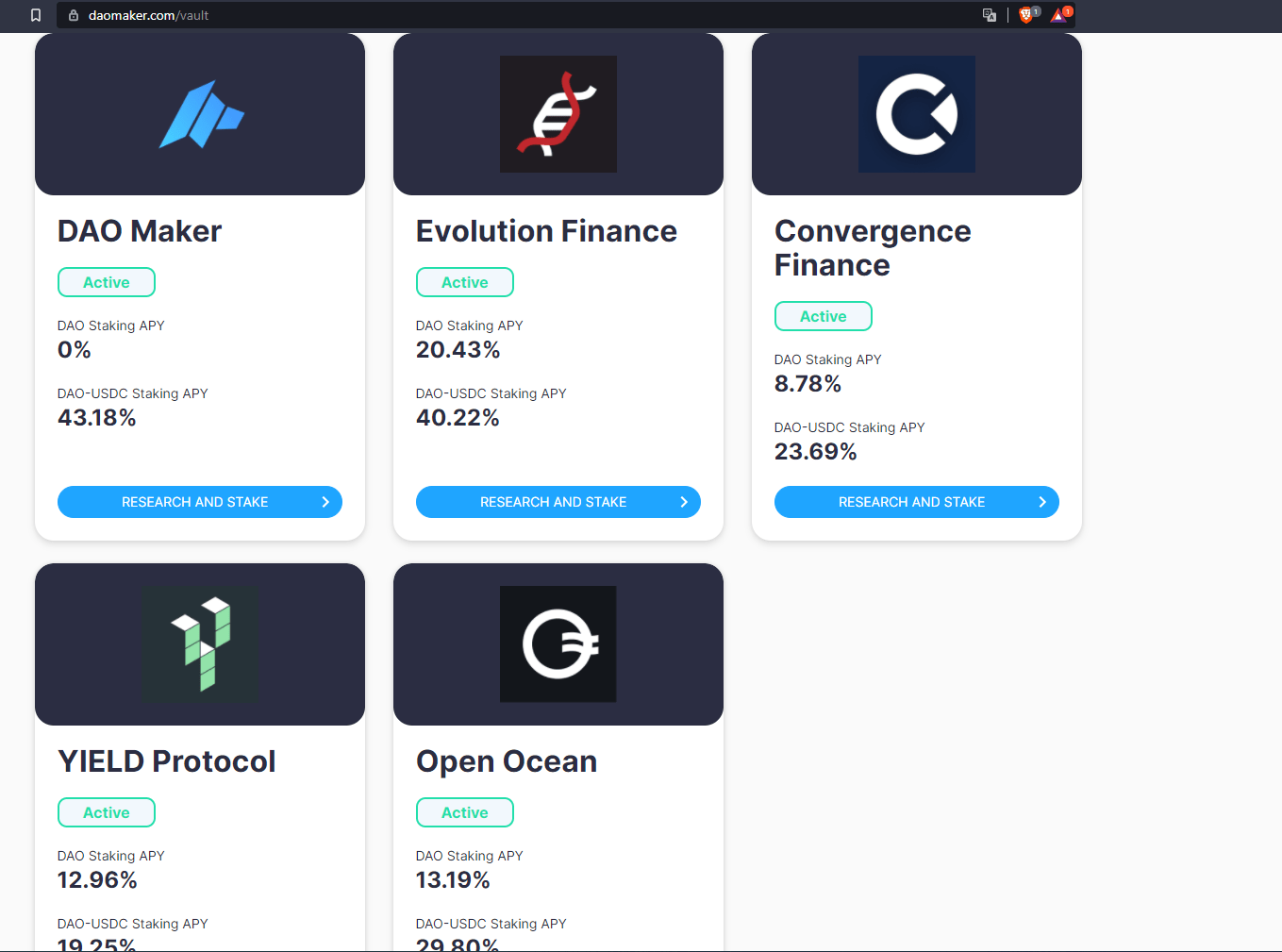The height and width of the screenshot is (952, 1282).
Task: Open Brave Shields lion icon
Action: pyautogui.click(x=1026, y=15)
